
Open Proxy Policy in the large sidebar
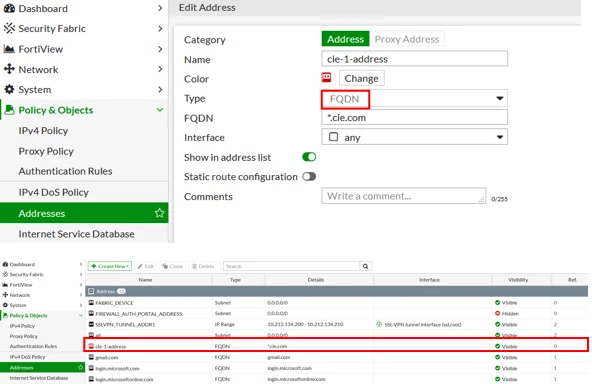coord(46,151)
